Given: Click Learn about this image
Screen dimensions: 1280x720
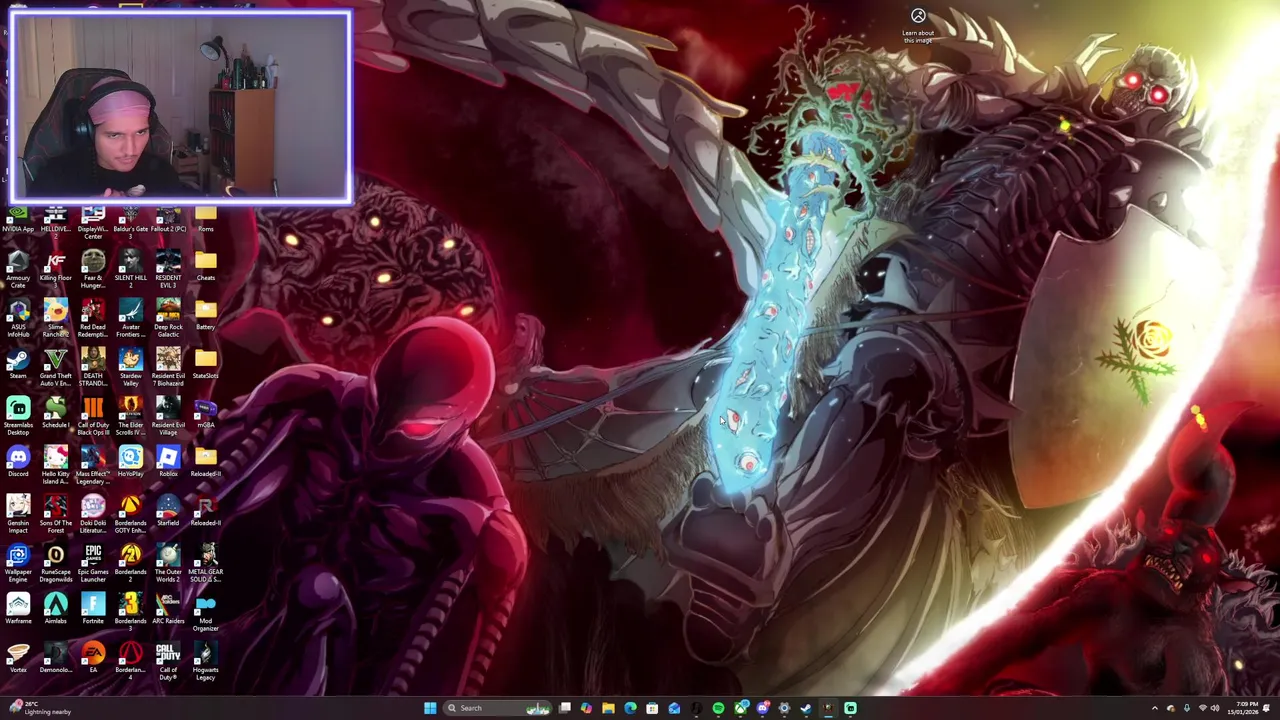Looking at the screenshot, I should (918, 27).
